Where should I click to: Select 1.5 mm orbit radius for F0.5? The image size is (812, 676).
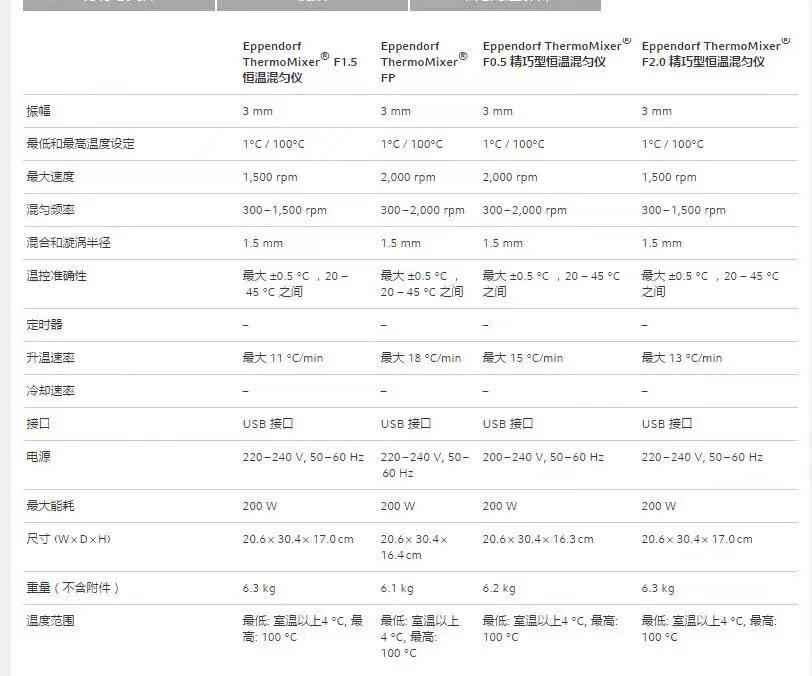point(503,243)
